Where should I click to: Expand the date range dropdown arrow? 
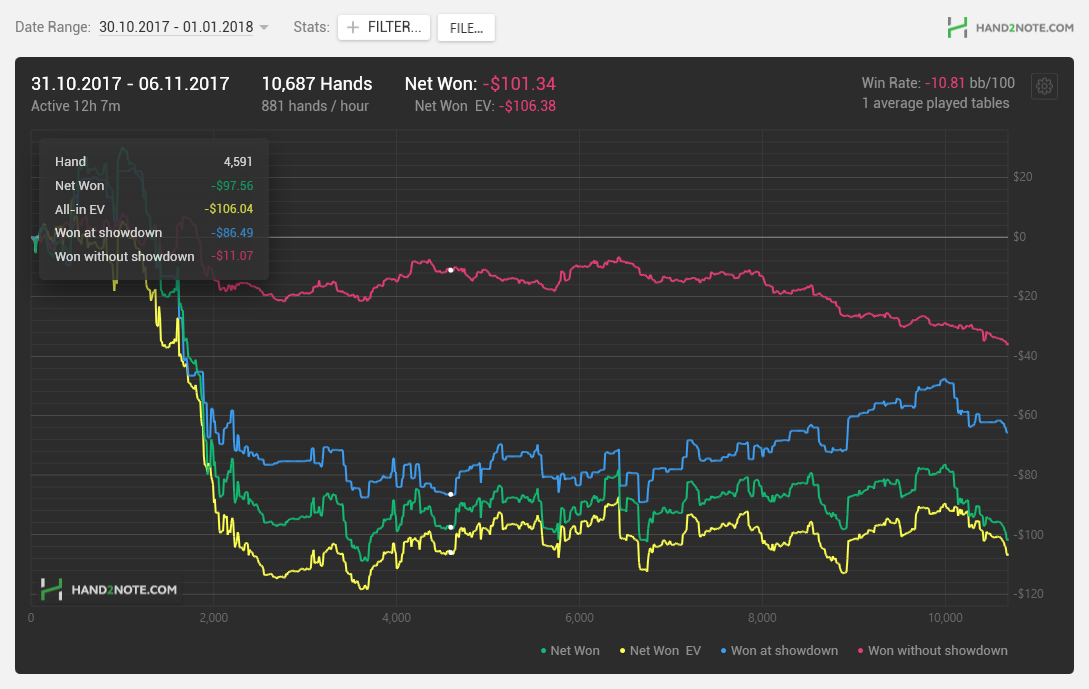click(x=264, y=28)
